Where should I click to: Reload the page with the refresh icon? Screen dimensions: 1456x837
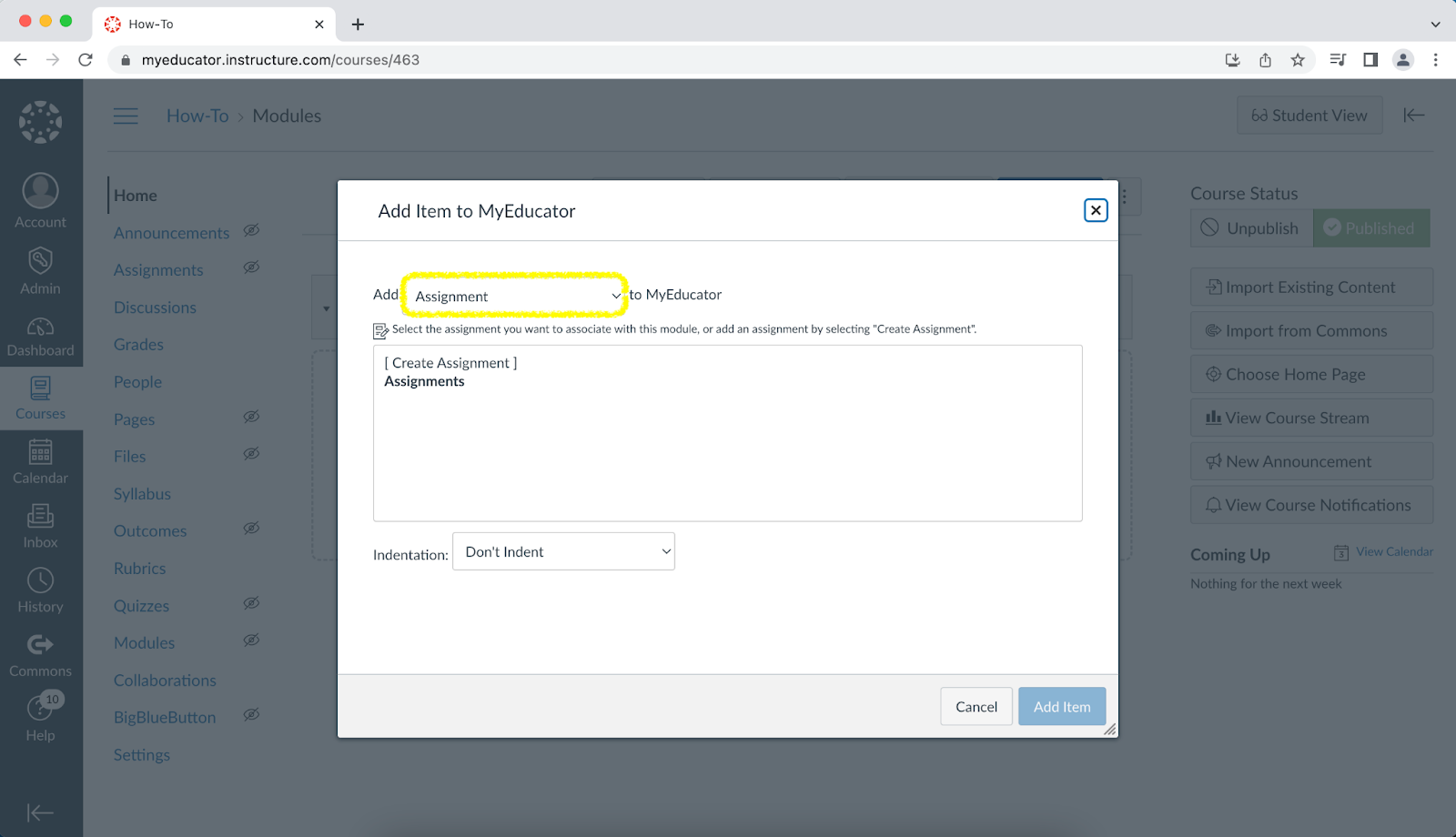click(86, 60)
